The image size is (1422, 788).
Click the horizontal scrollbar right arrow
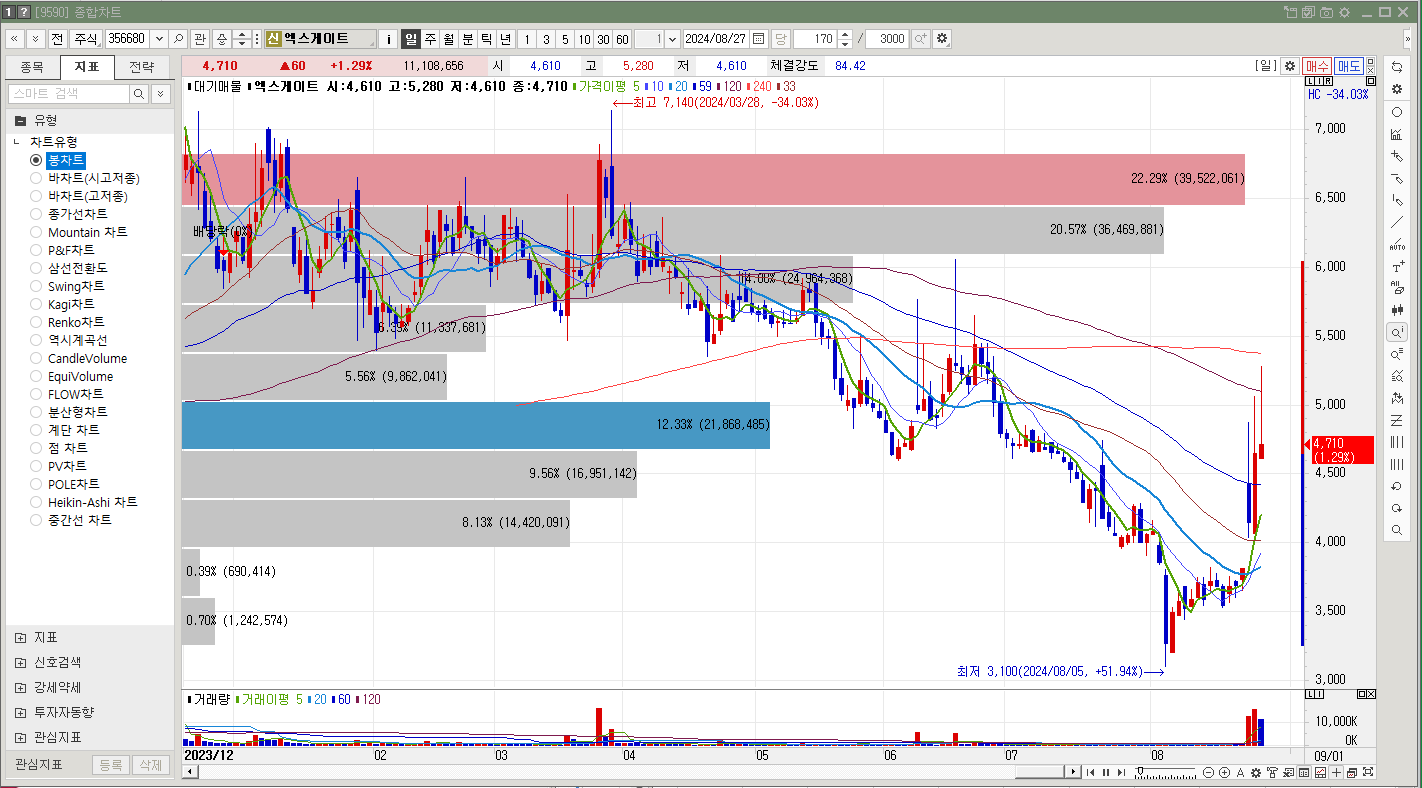click(x=1073, y=772)
